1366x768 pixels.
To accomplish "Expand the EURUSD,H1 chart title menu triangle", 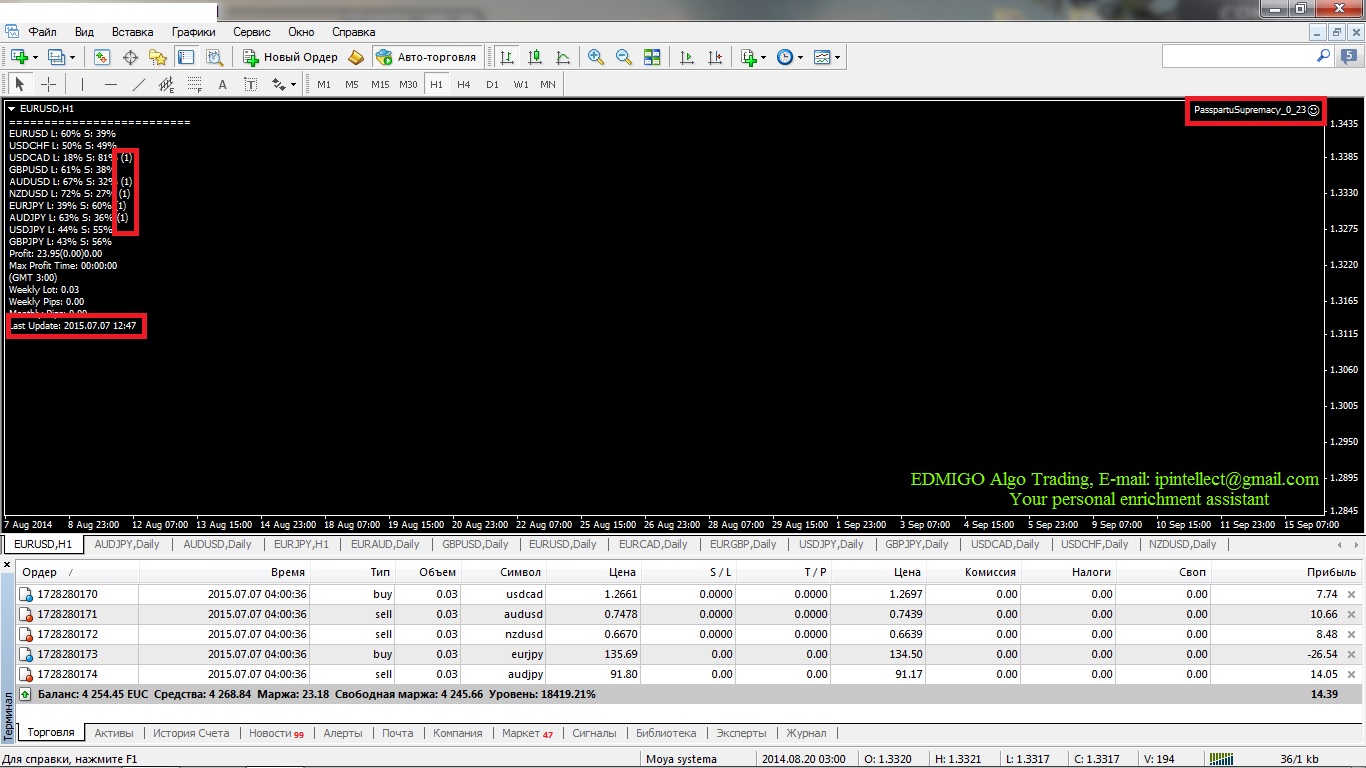I will (x=11, y=108).
